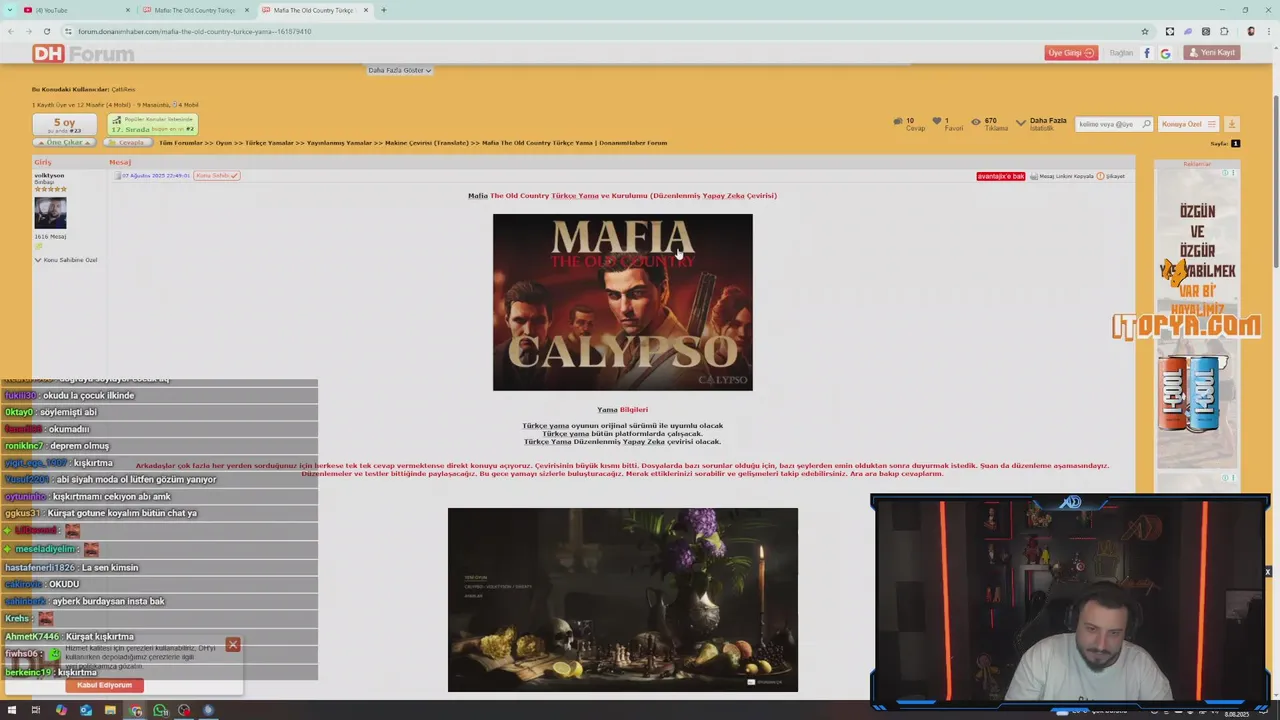The width and height of the screenshot is (1280, 720).
Task: Close the cookie notice popup
Action: click(233, 645)
